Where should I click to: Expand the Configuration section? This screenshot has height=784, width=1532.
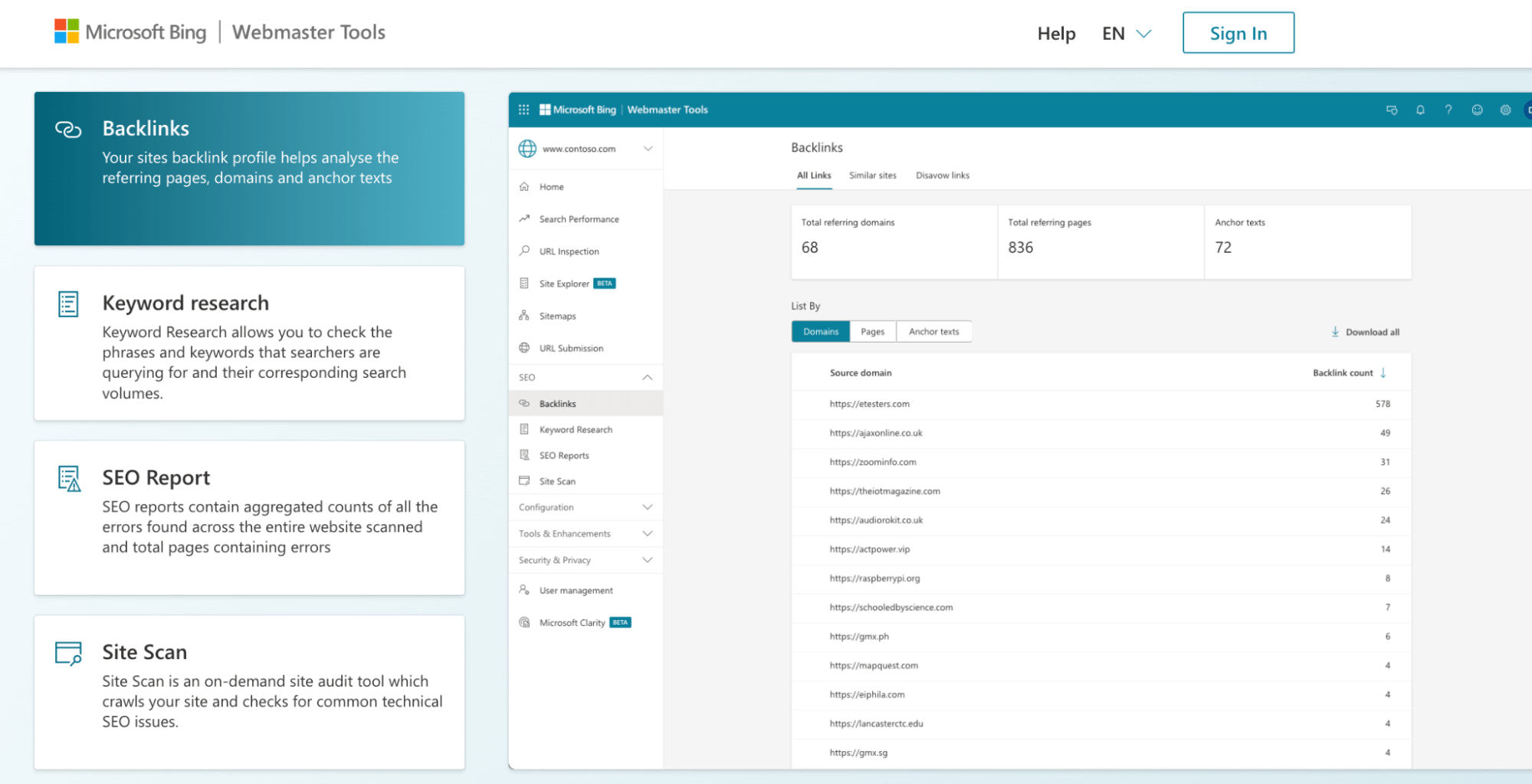647,507
